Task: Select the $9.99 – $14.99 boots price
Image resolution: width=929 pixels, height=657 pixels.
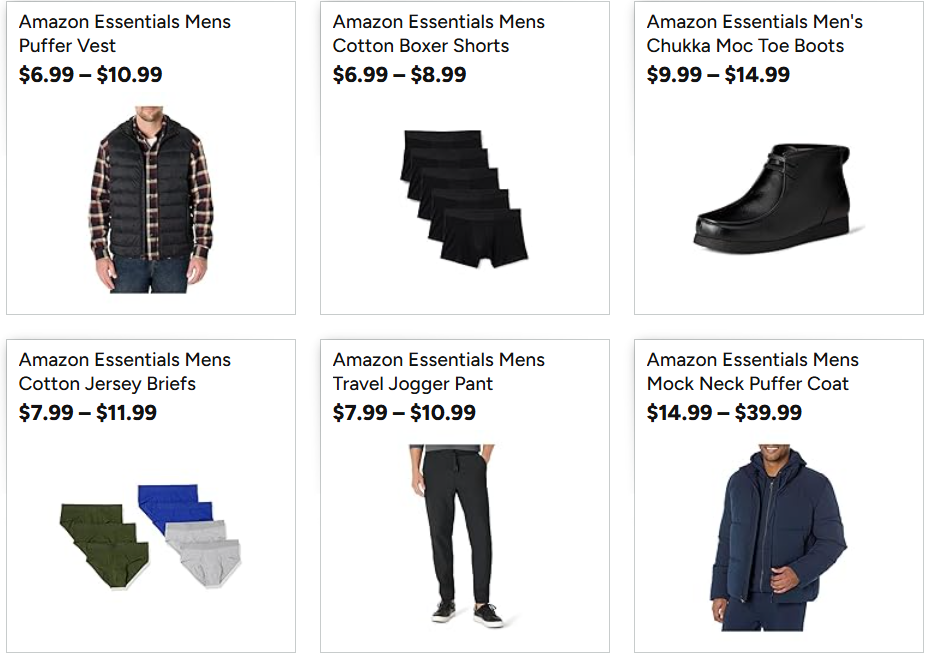Action: click(718, 75)
